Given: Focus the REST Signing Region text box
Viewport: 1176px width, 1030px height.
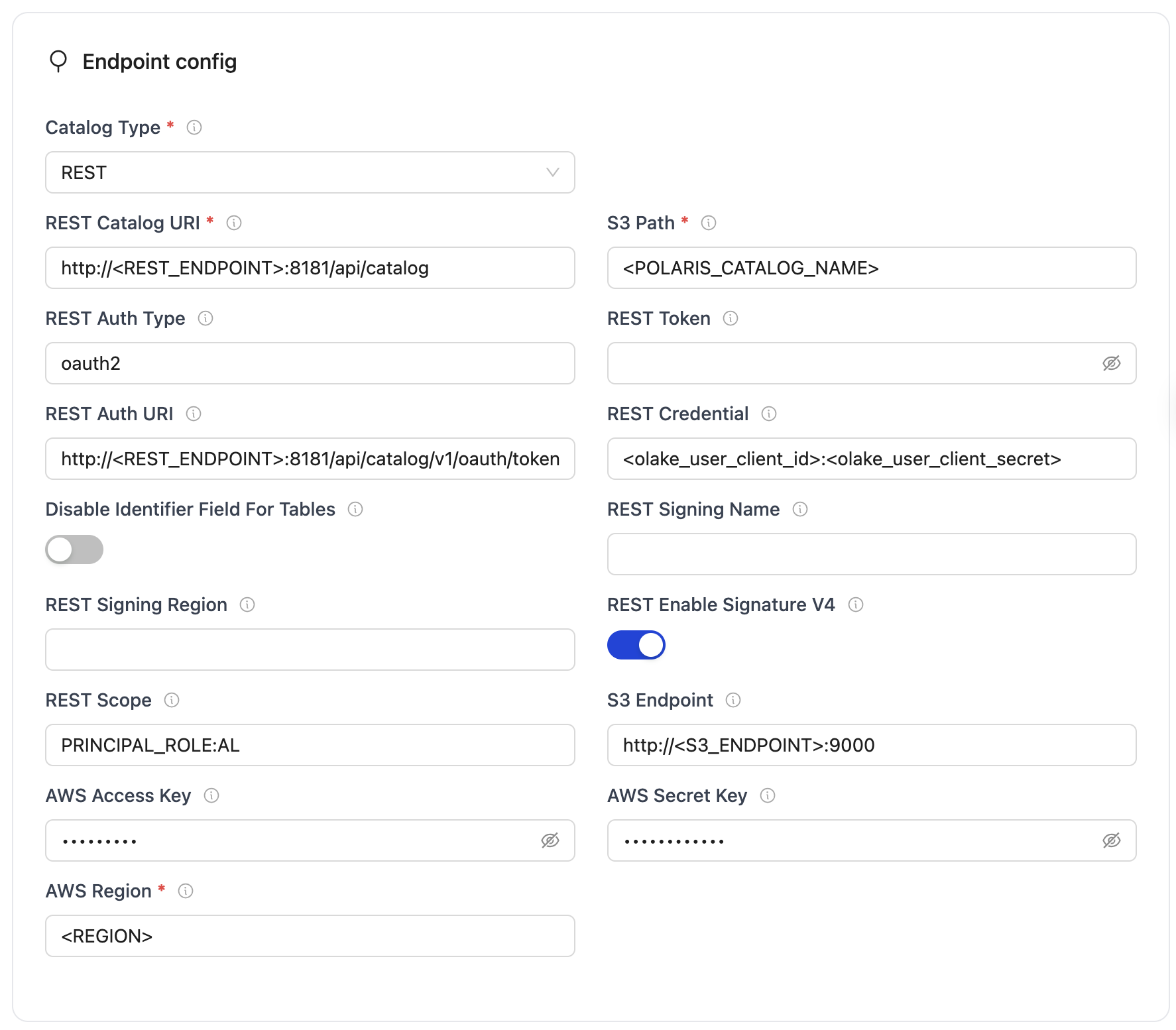Looking at the screenshot, I should tap(310, 650).
